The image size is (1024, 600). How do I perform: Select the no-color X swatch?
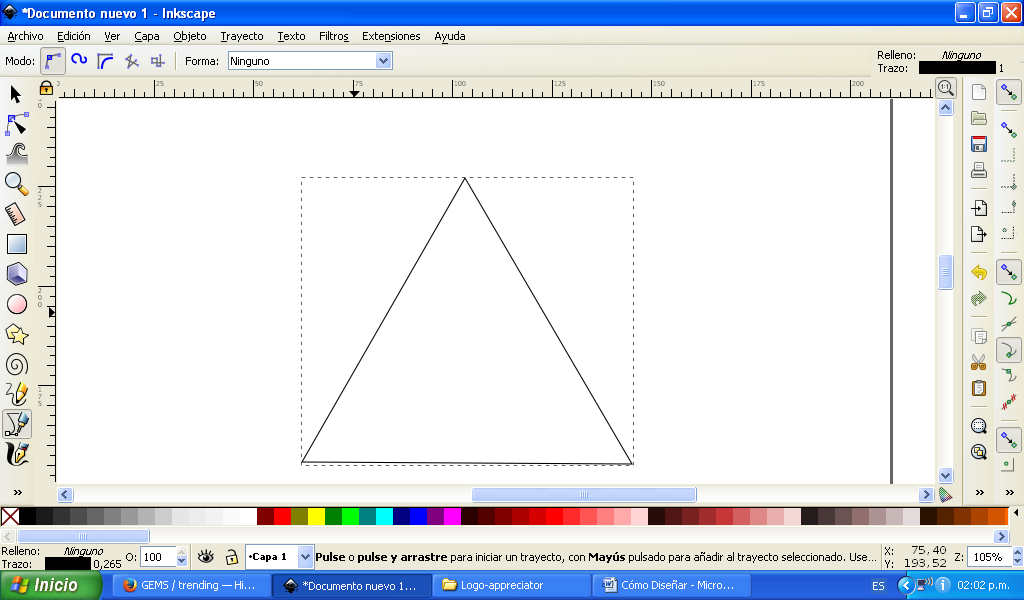[x=10, y=516]
